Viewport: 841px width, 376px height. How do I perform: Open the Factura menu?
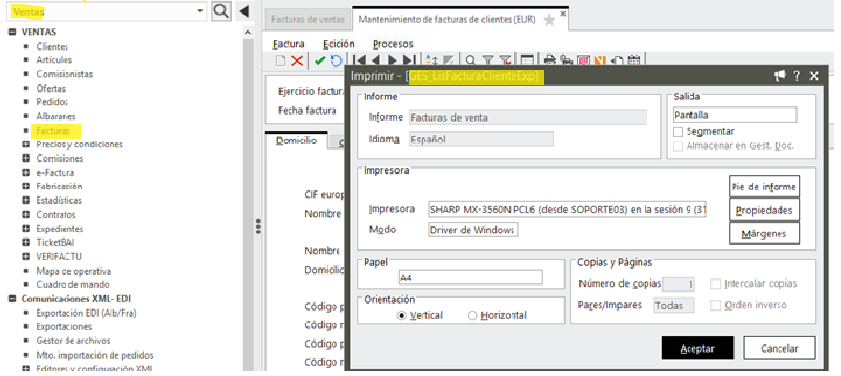click(x=289, y=44)
